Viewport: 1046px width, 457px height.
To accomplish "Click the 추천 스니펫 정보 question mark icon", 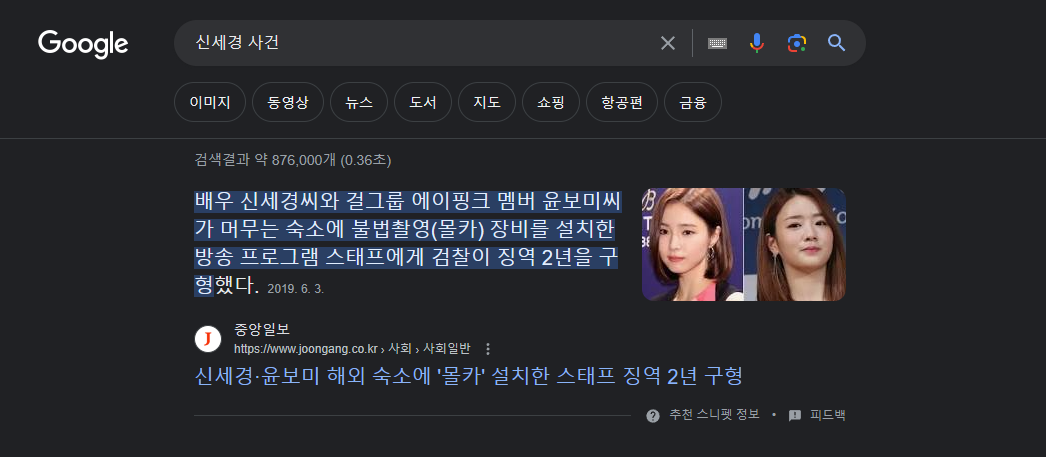I will (653, 416).
